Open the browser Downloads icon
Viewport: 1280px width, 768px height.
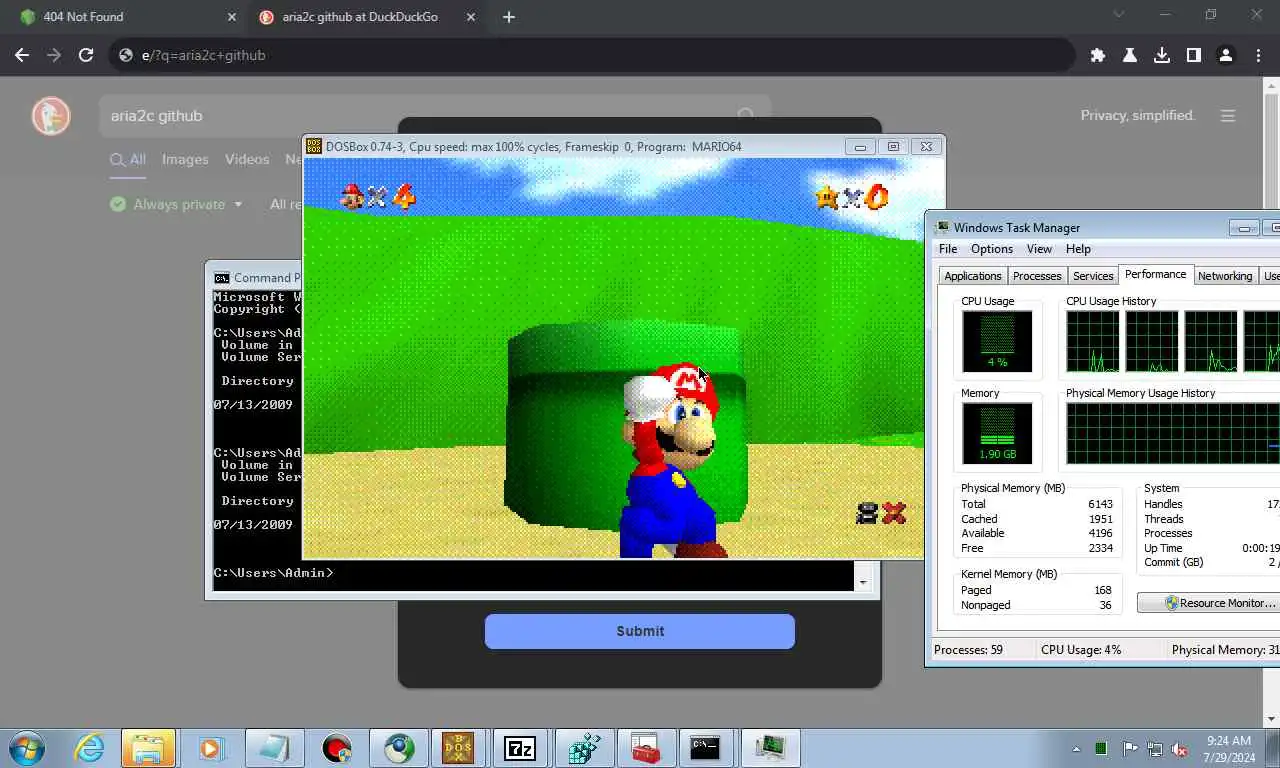click(1162, 55)
